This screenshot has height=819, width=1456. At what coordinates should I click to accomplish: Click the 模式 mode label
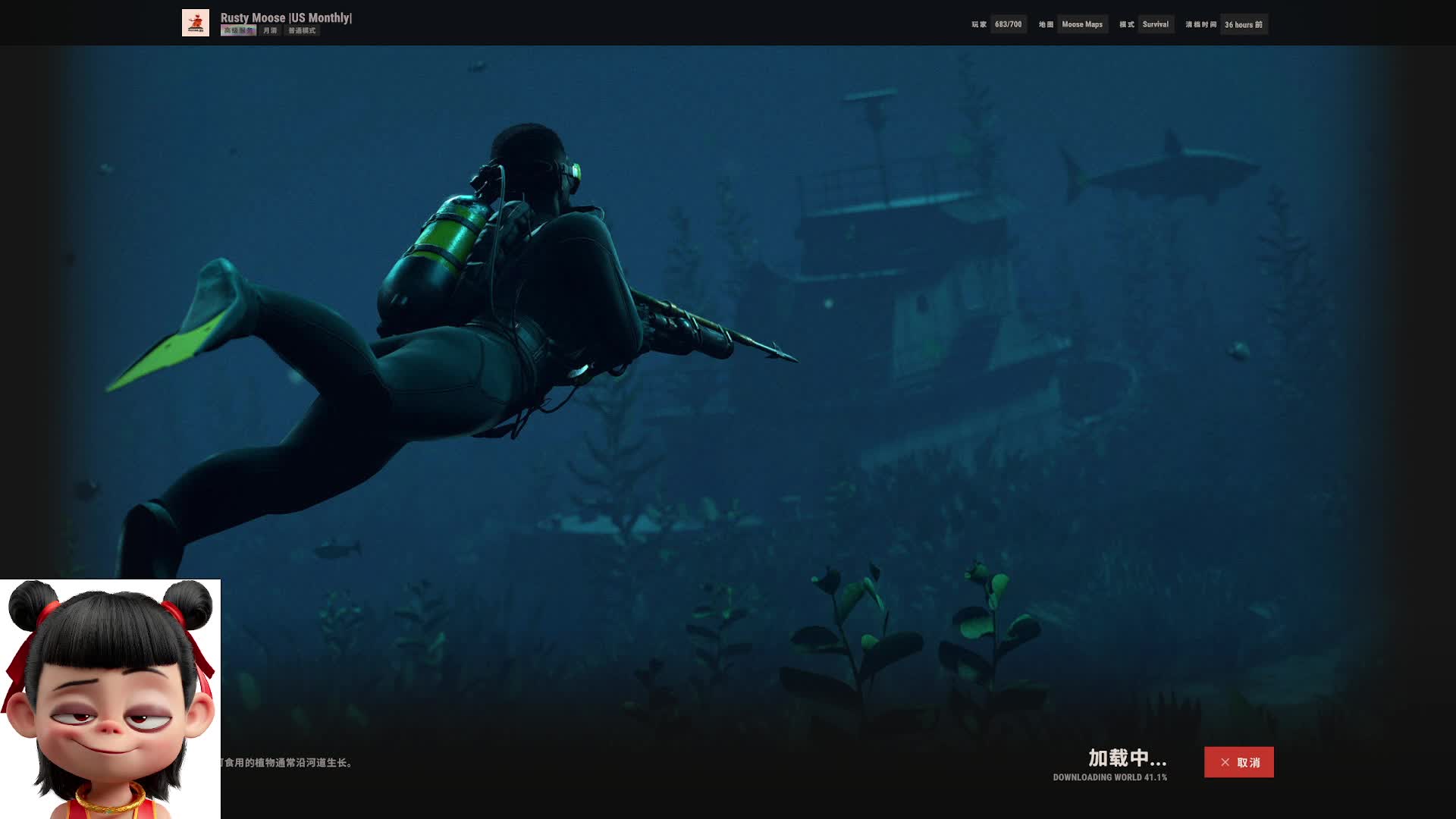coord(1126,24)
